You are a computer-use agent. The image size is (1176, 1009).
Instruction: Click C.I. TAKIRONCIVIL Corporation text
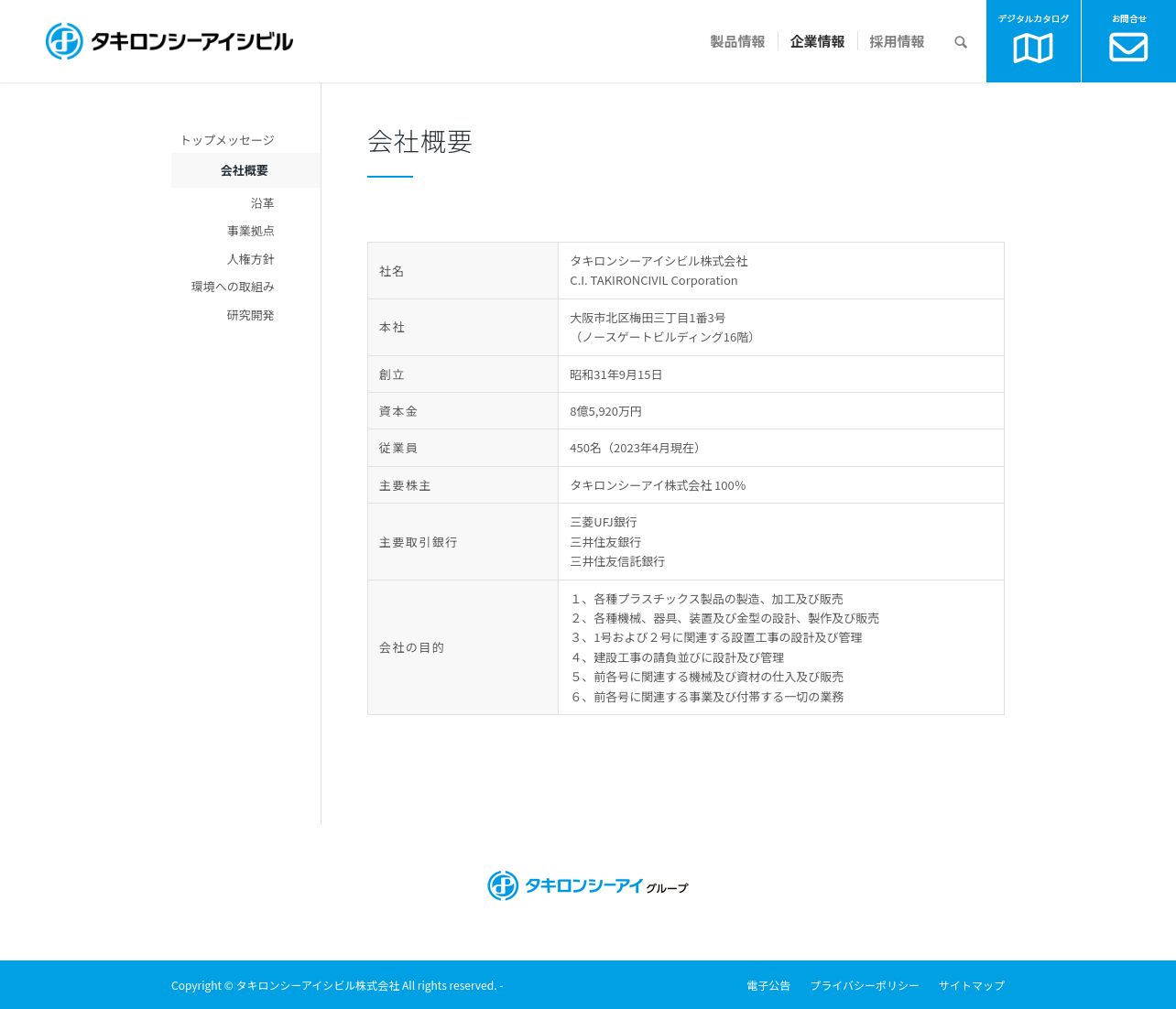click(x=653, y=280)
